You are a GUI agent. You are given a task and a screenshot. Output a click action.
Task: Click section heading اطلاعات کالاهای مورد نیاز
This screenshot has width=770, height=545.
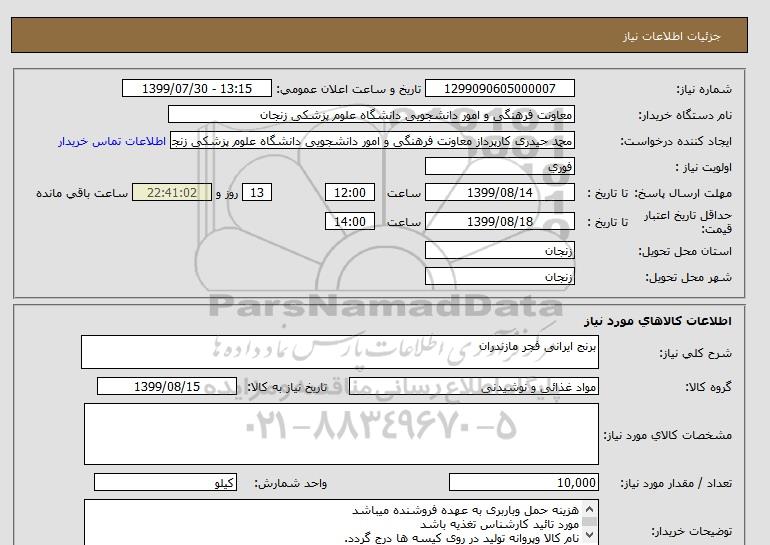(x=658, y=321)
